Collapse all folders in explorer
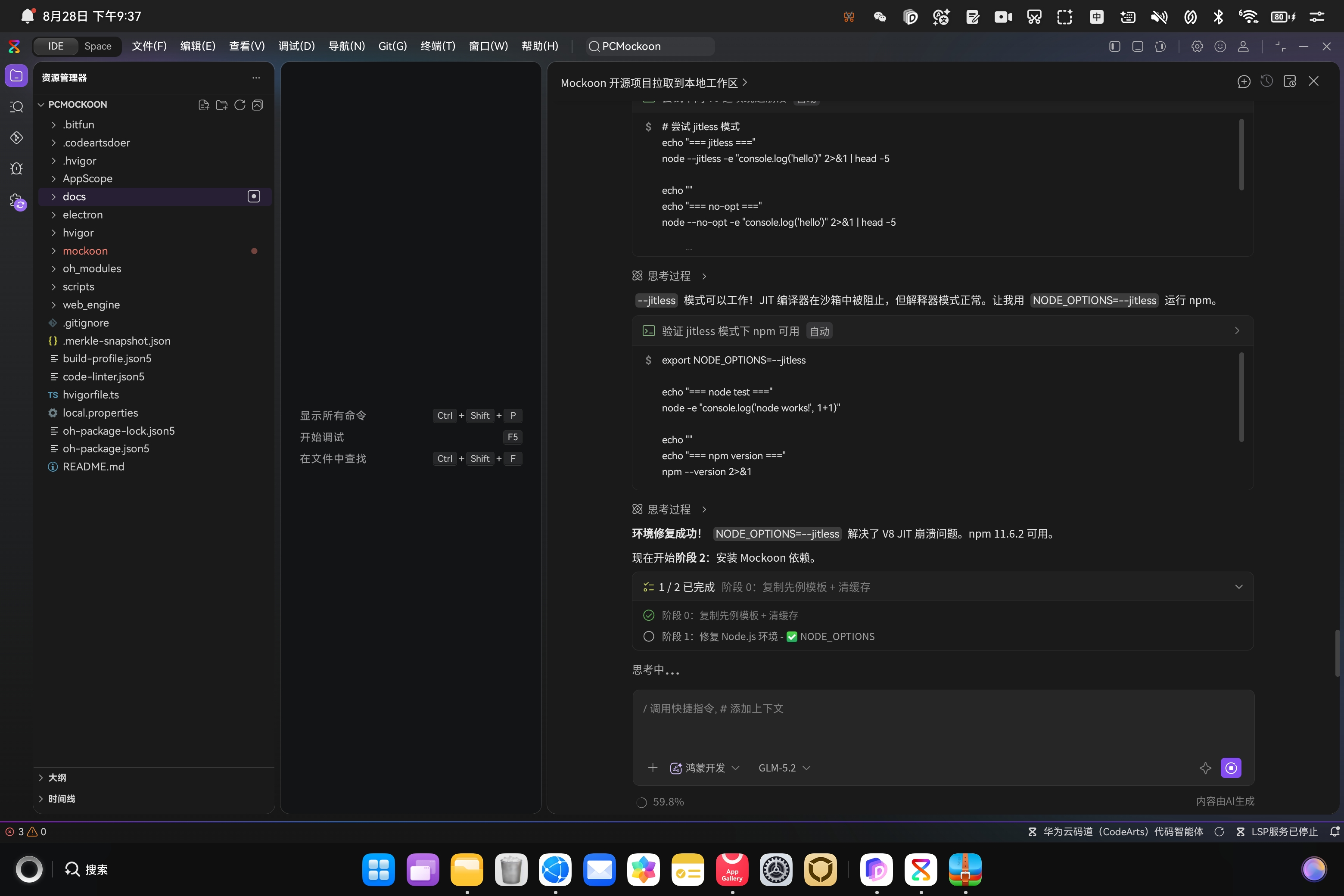The width and height of the screenshot is (1344, 896). click(258, 105)
